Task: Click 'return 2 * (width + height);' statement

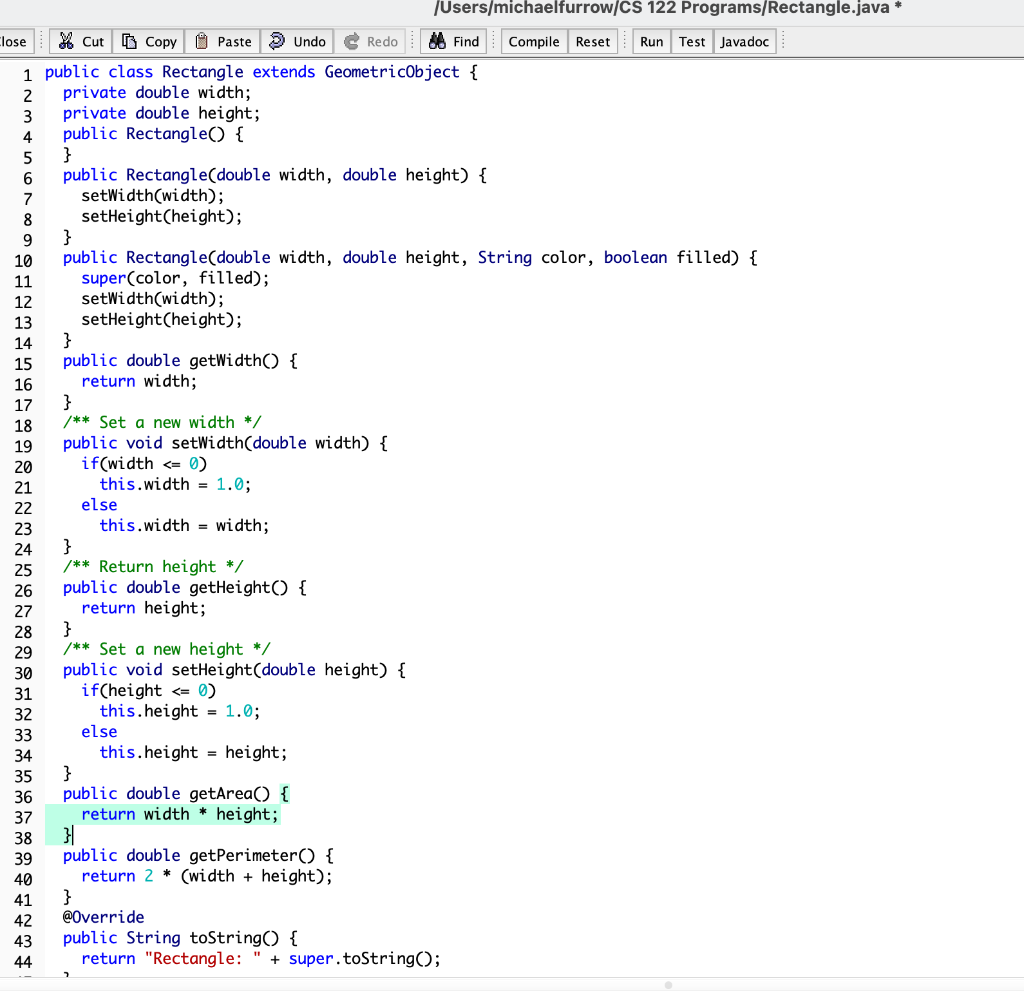Action: point(206,876)
